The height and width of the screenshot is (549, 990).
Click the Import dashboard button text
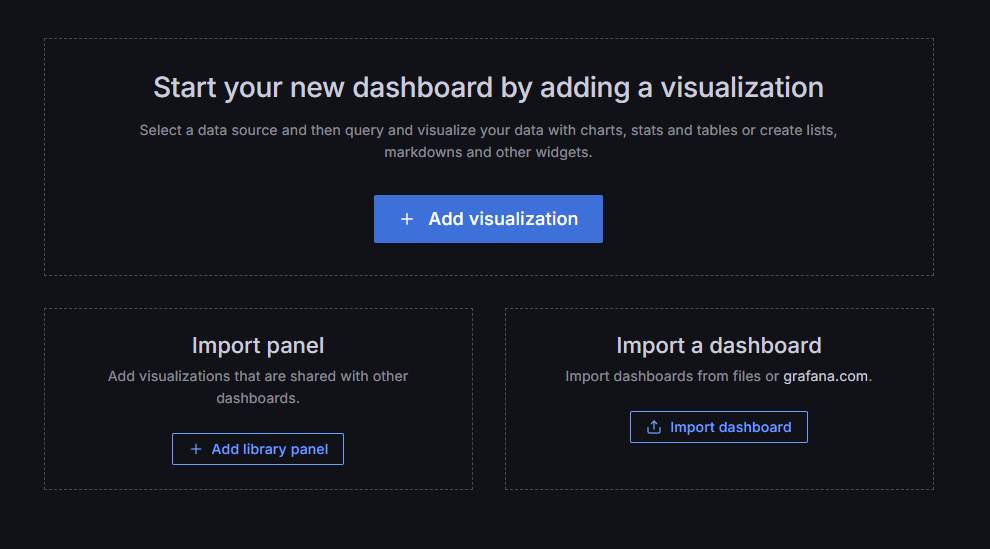731,427
